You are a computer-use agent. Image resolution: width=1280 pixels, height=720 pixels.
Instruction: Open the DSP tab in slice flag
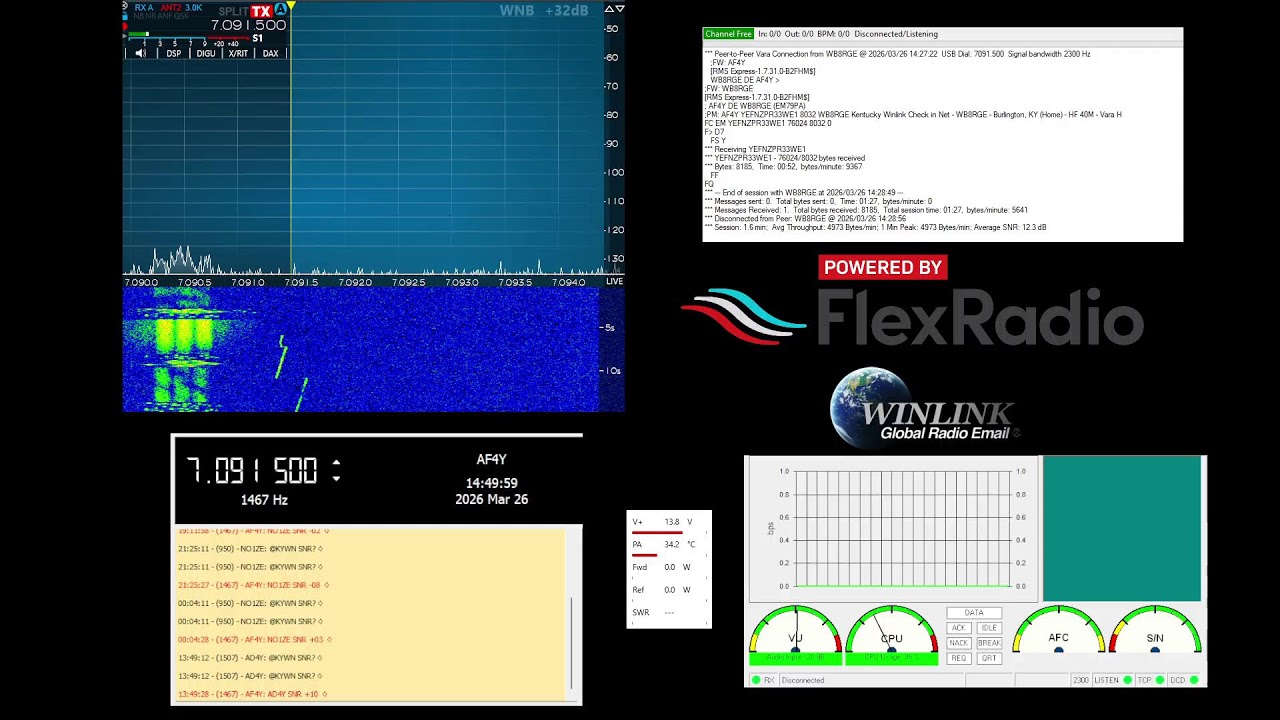(x=174, y=53)
